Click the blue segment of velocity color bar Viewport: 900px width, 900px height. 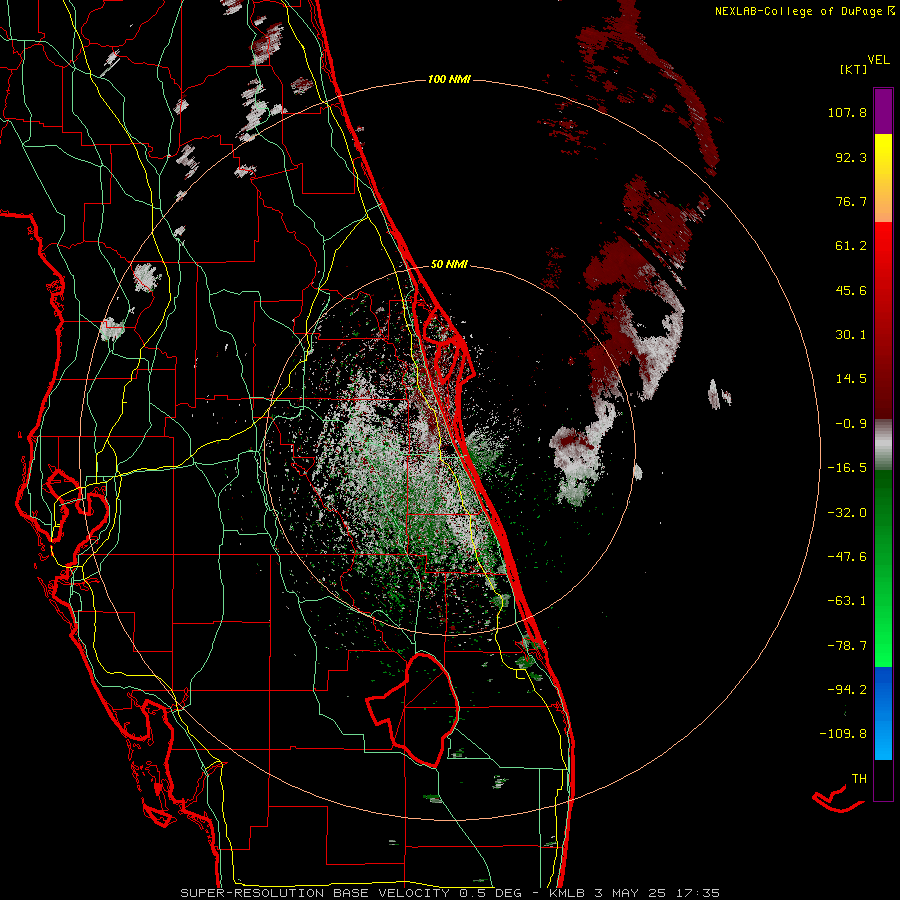coord(883,713)
